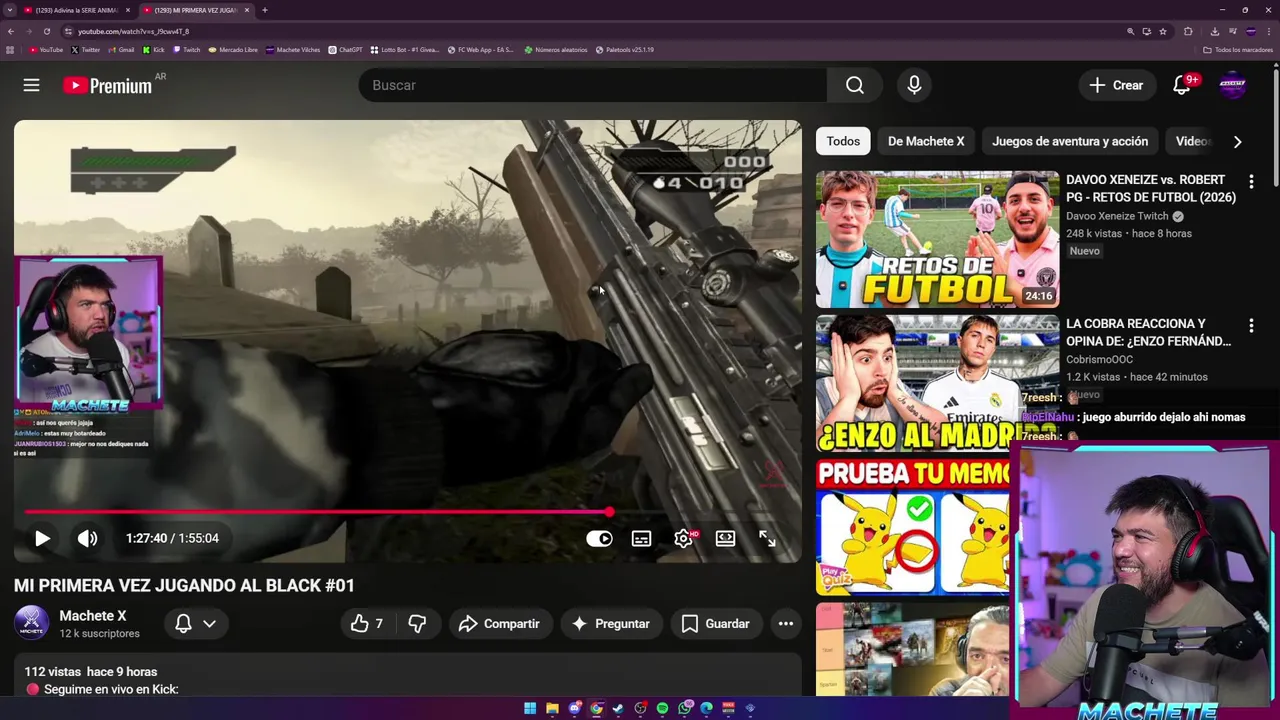This screenshot has height=720, width=1280.
Task: Open the Twitch bookmark
Action: point(187,49)
